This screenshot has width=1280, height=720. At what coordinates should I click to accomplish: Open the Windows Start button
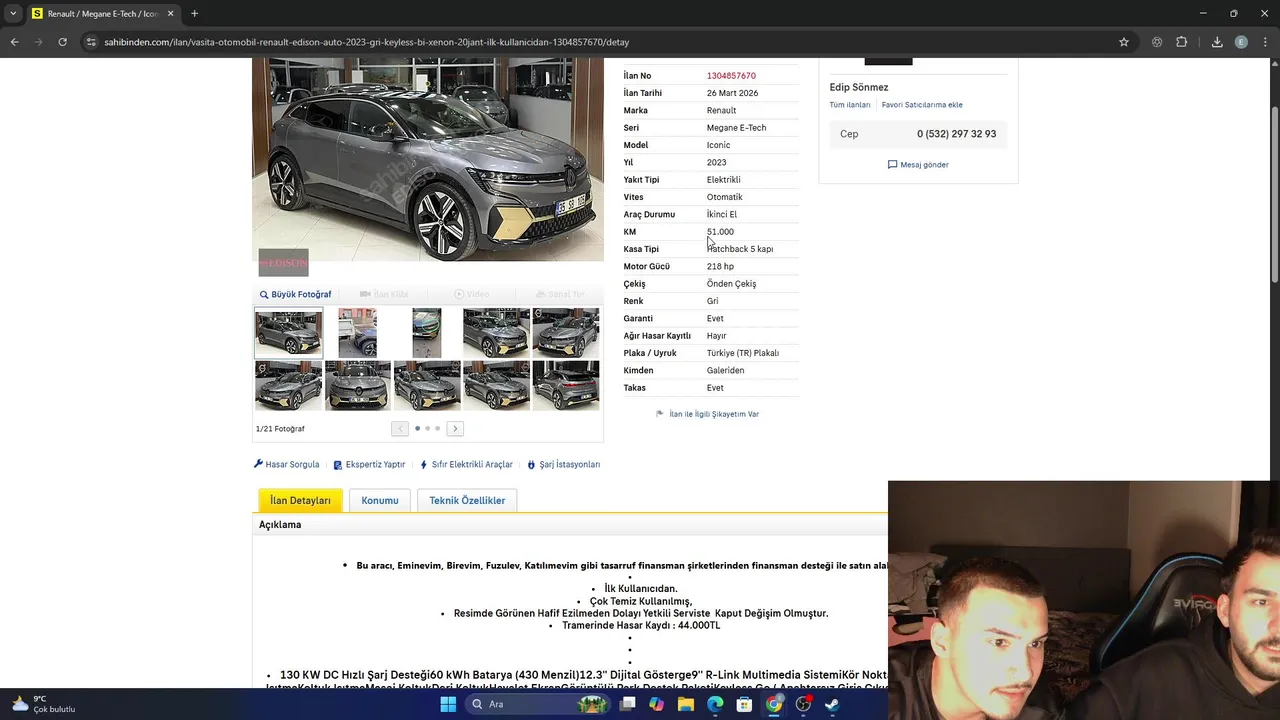448,704
